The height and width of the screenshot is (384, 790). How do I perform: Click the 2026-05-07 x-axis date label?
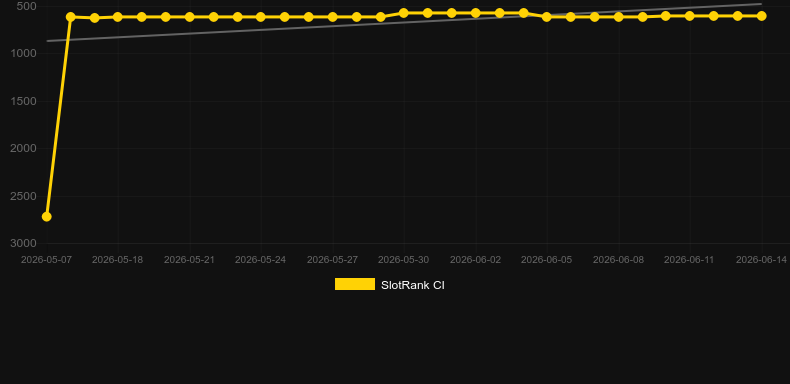point(46,260)
